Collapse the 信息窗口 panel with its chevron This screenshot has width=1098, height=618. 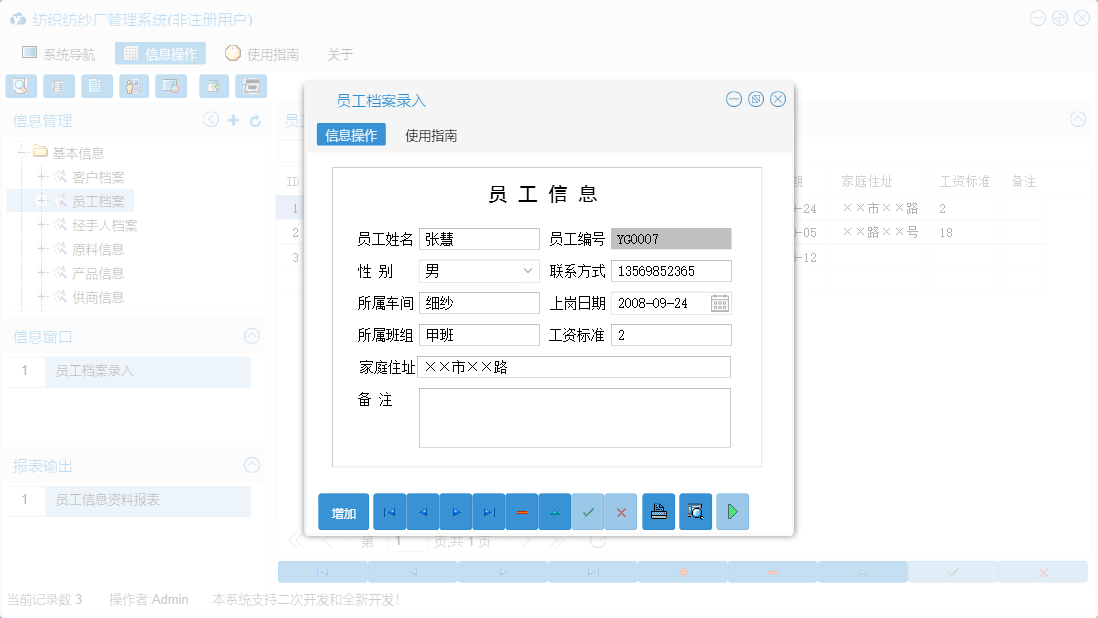tap(252, 335)
